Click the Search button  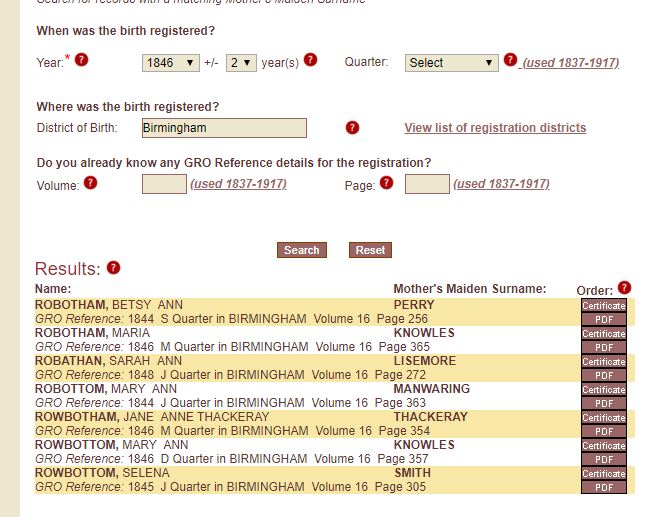click(x=302, y=250)
